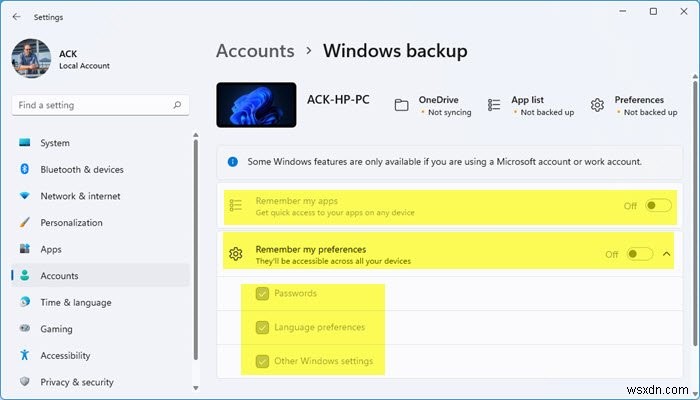
Task: Uncheck the Language preferences checkbox
Action: point(262,327)
